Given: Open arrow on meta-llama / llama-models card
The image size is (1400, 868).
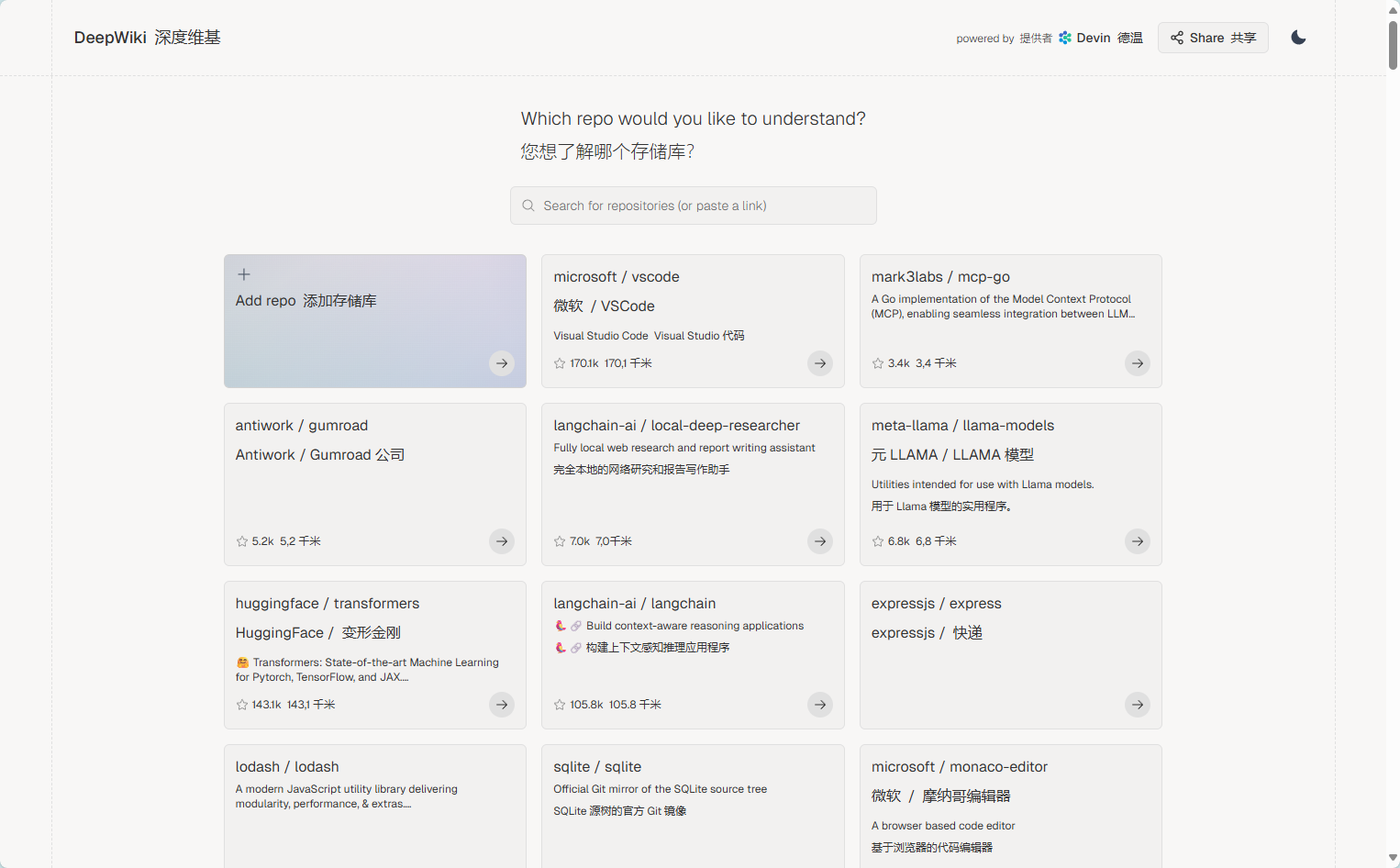Looking at the screenshot, I should (1138, 541).
